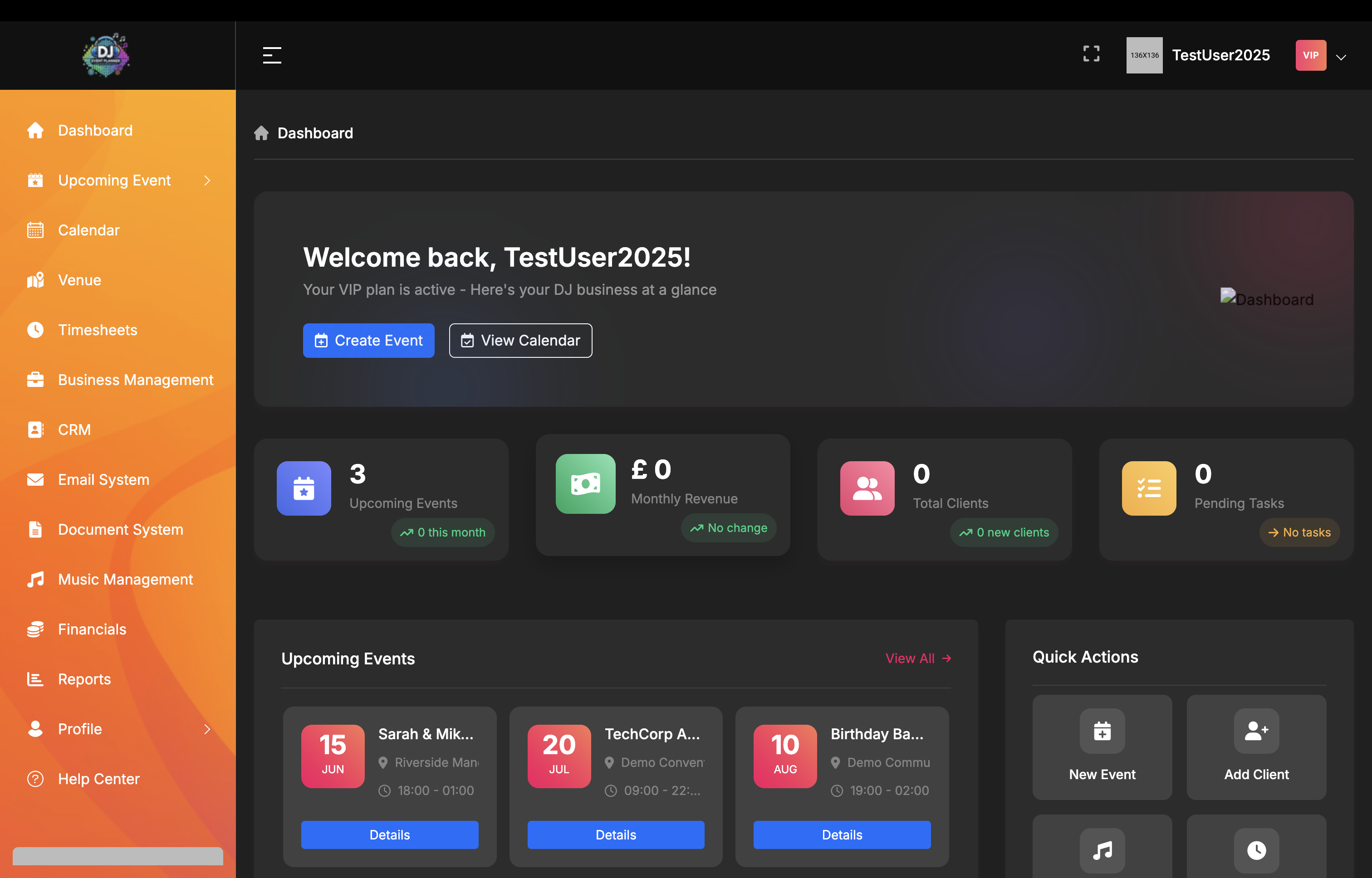
Task: Click the Pending Tasks checklist icon
Action: (1149, 488)
